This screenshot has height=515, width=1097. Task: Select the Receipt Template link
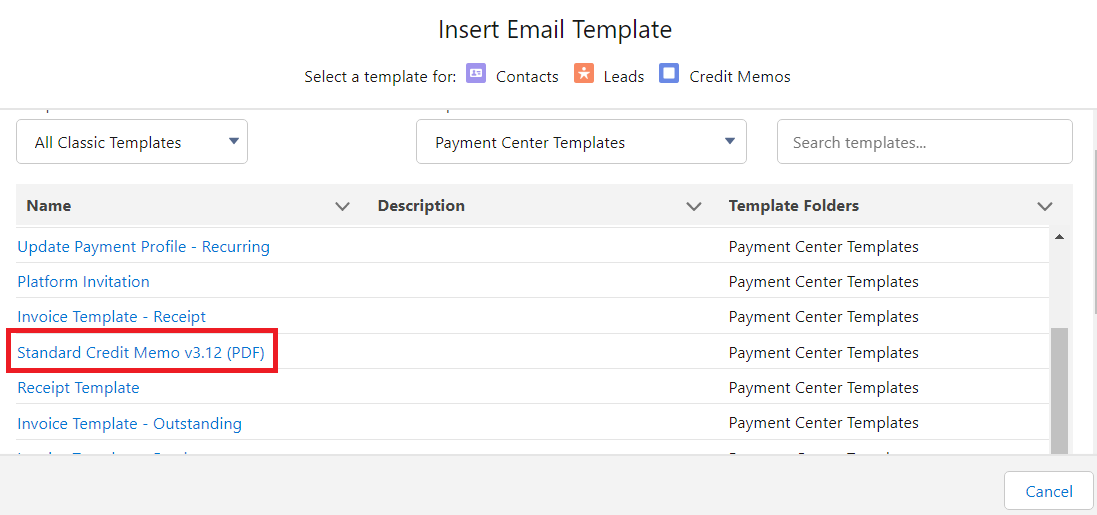[x=79, y=388]
